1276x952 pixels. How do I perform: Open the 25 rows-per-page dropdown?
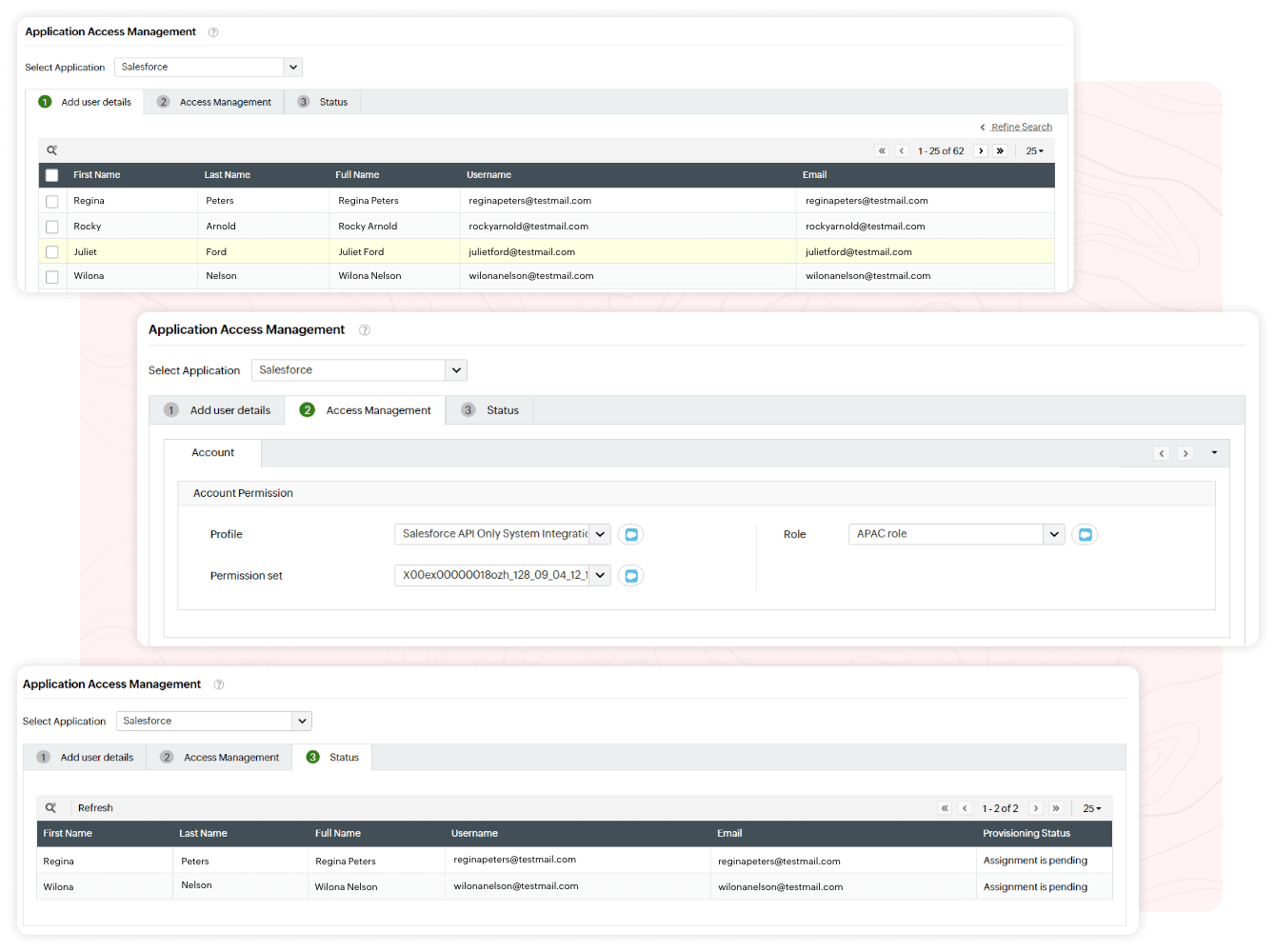(1034, 150)
